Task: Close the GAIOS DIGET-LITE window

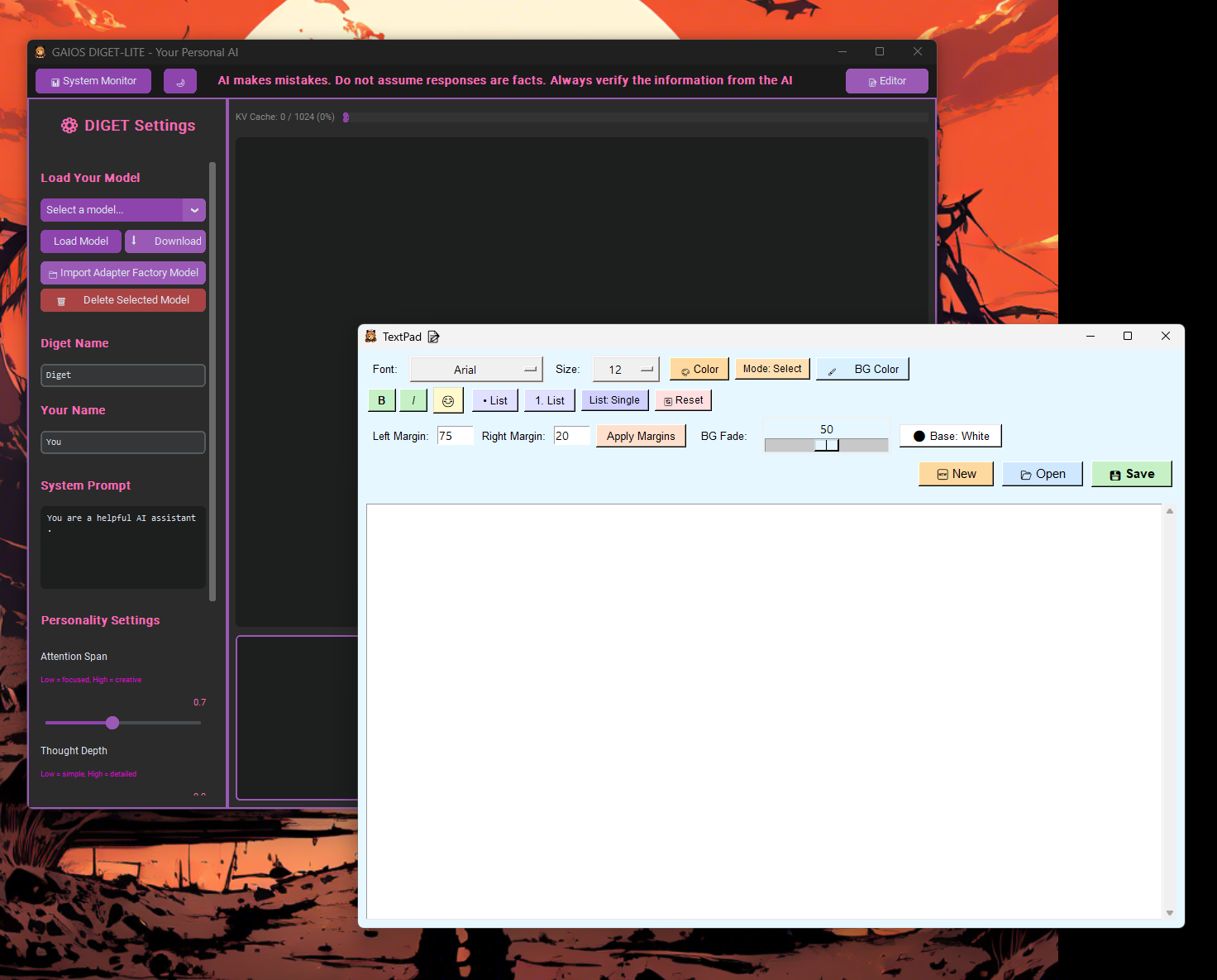Action: (918, 51)
